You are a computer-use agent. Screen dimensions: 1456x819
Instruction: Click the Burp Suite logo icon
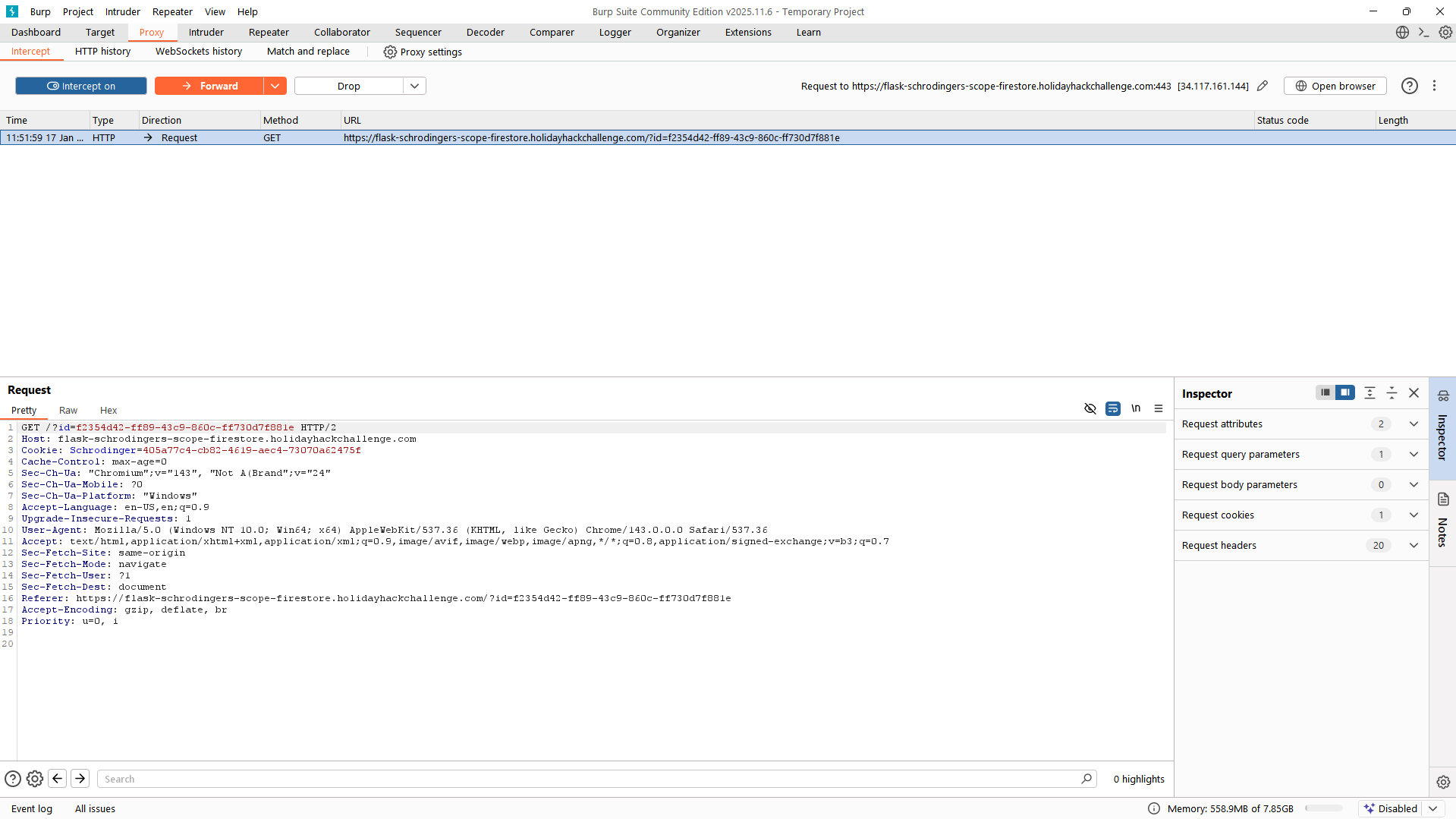click(x=11, y=11)
